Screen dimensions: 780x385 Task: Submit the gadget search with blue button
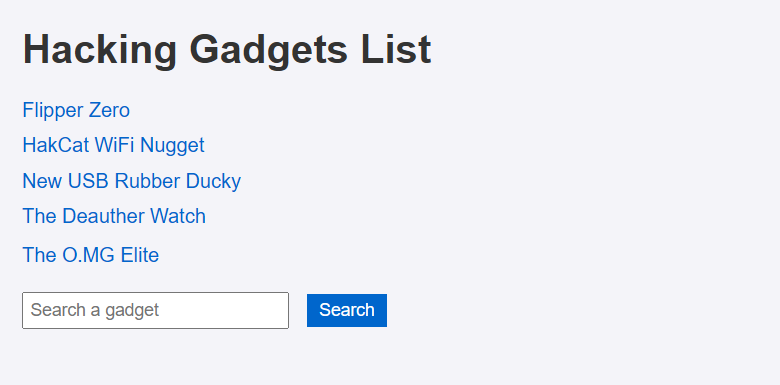347,310
